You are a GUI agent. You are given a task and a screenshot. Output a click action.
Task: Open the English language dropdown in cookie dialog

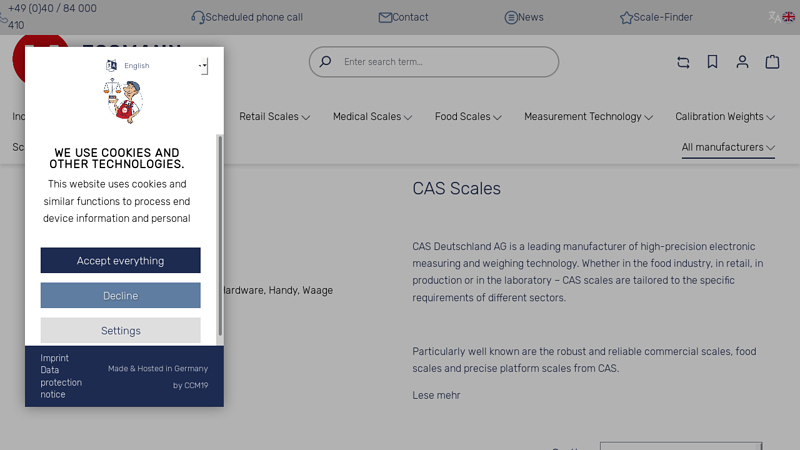[203, 65]
